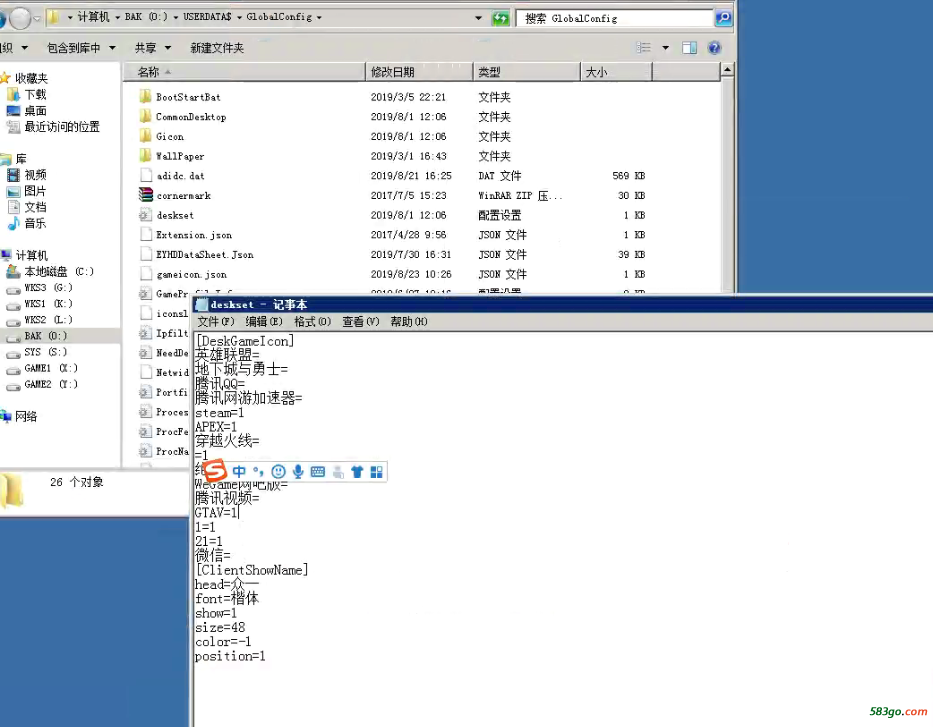The height and width of the screenshot is (727, 933).
Task: Click the Notepad title bar icon
Action: pos(202,305)
